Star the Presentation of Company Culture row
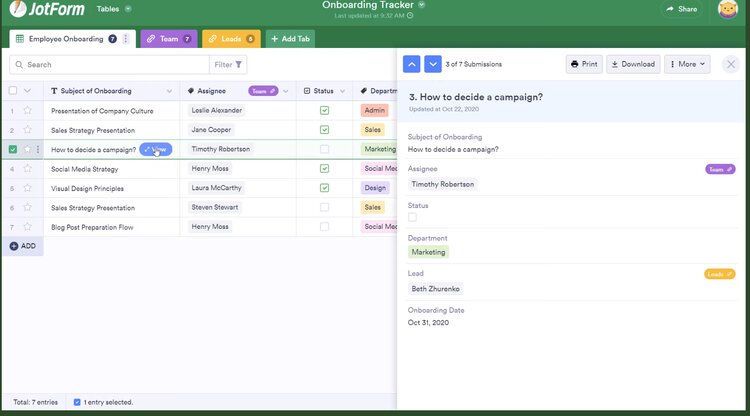Image resolution: width=750 pixels, height=416 pixels. (28, 110)
